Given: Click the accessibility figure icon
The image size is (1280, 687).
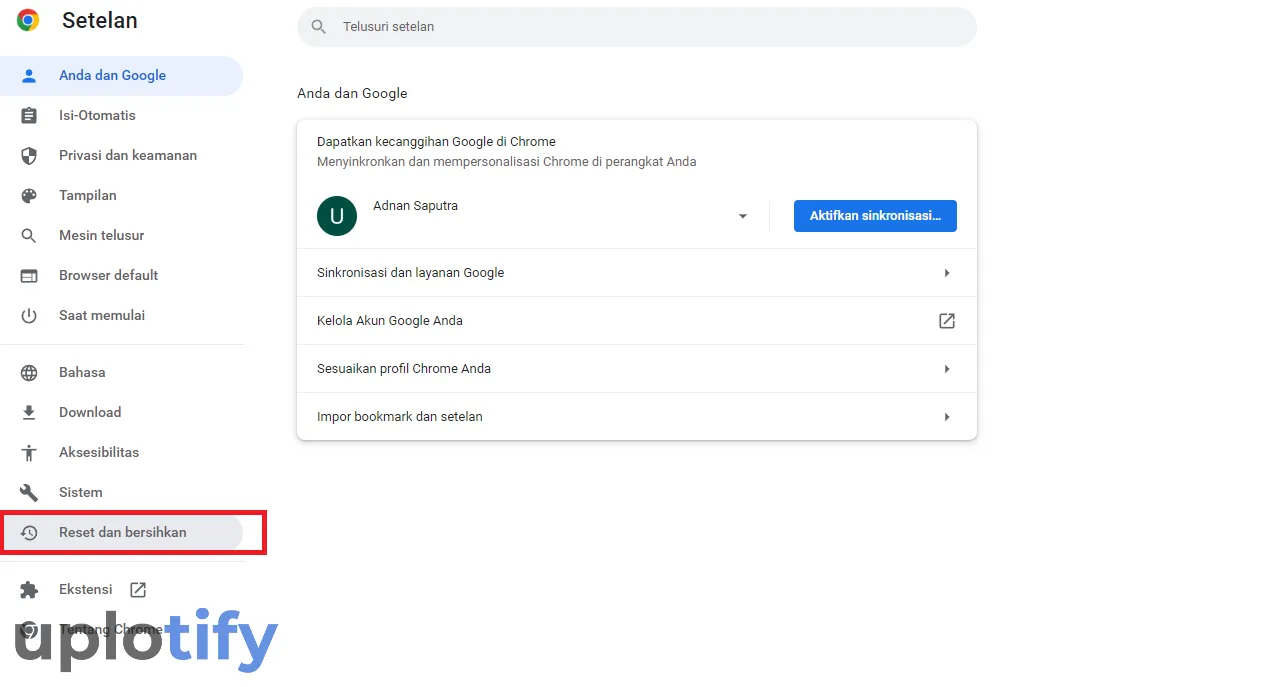Looking at the screenshot, I should pos(29,452).
